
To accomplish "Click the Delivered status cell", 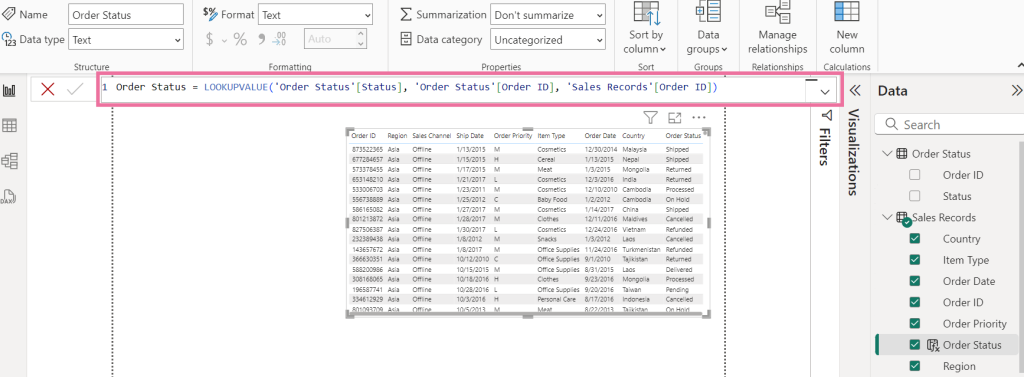I will 678,269.
